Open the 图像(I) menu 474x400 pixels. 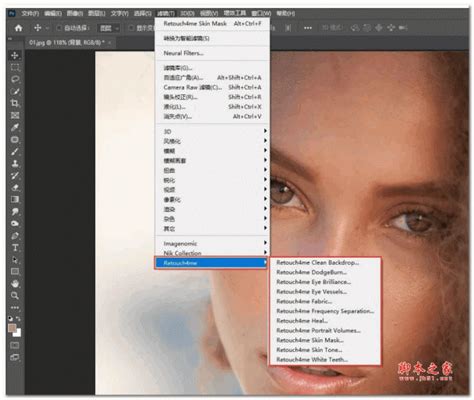75,13
